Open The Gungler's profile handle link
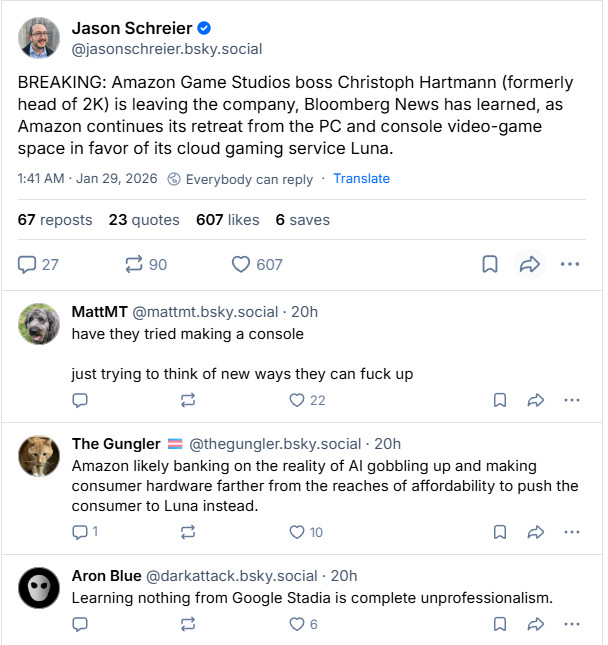This screenshot has width=608, height=645. click(275, 444)
